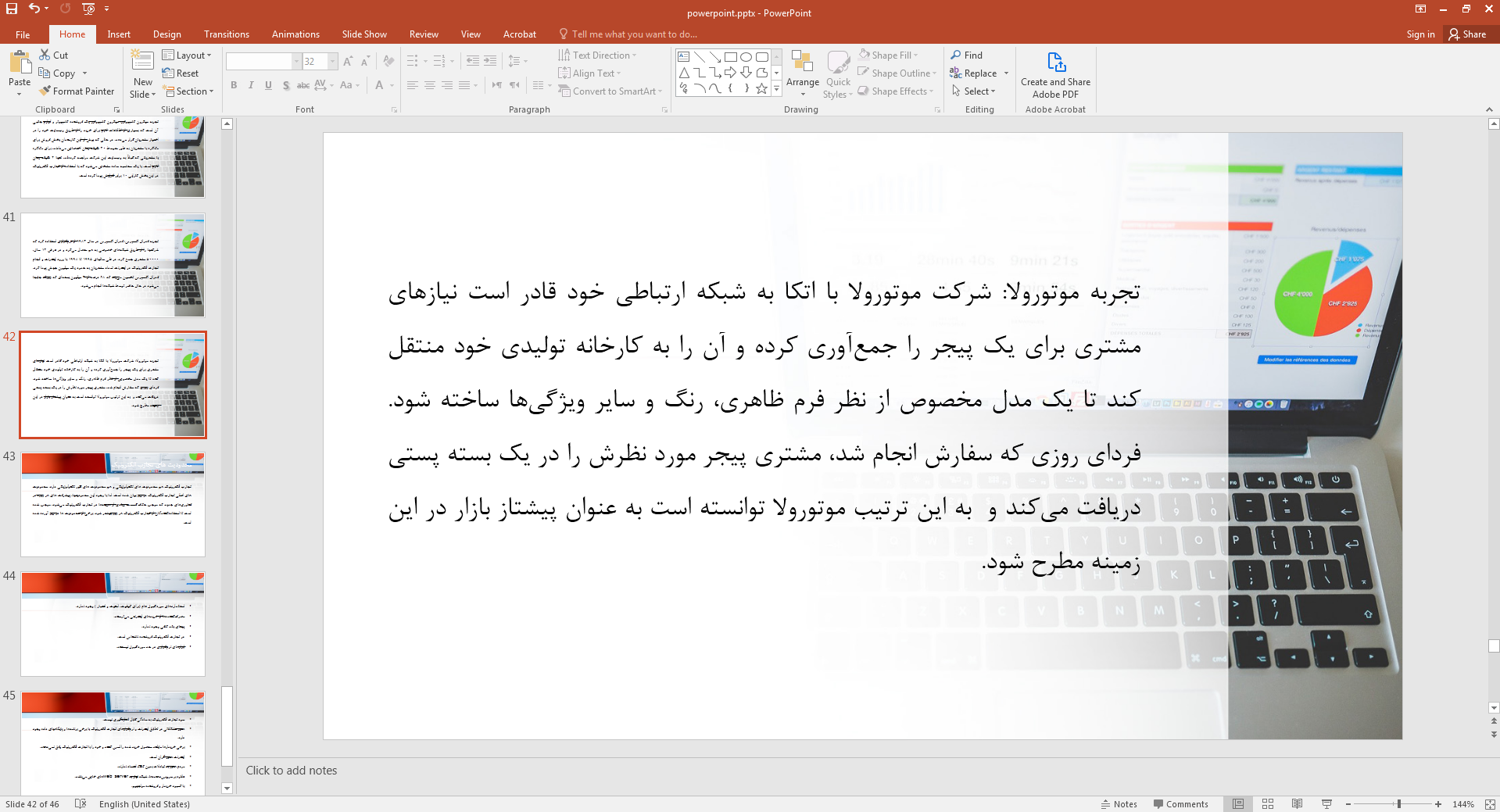Fit slide to current window icon
The height and width of the screenshot is (812, 1500).
(1490, 803)
